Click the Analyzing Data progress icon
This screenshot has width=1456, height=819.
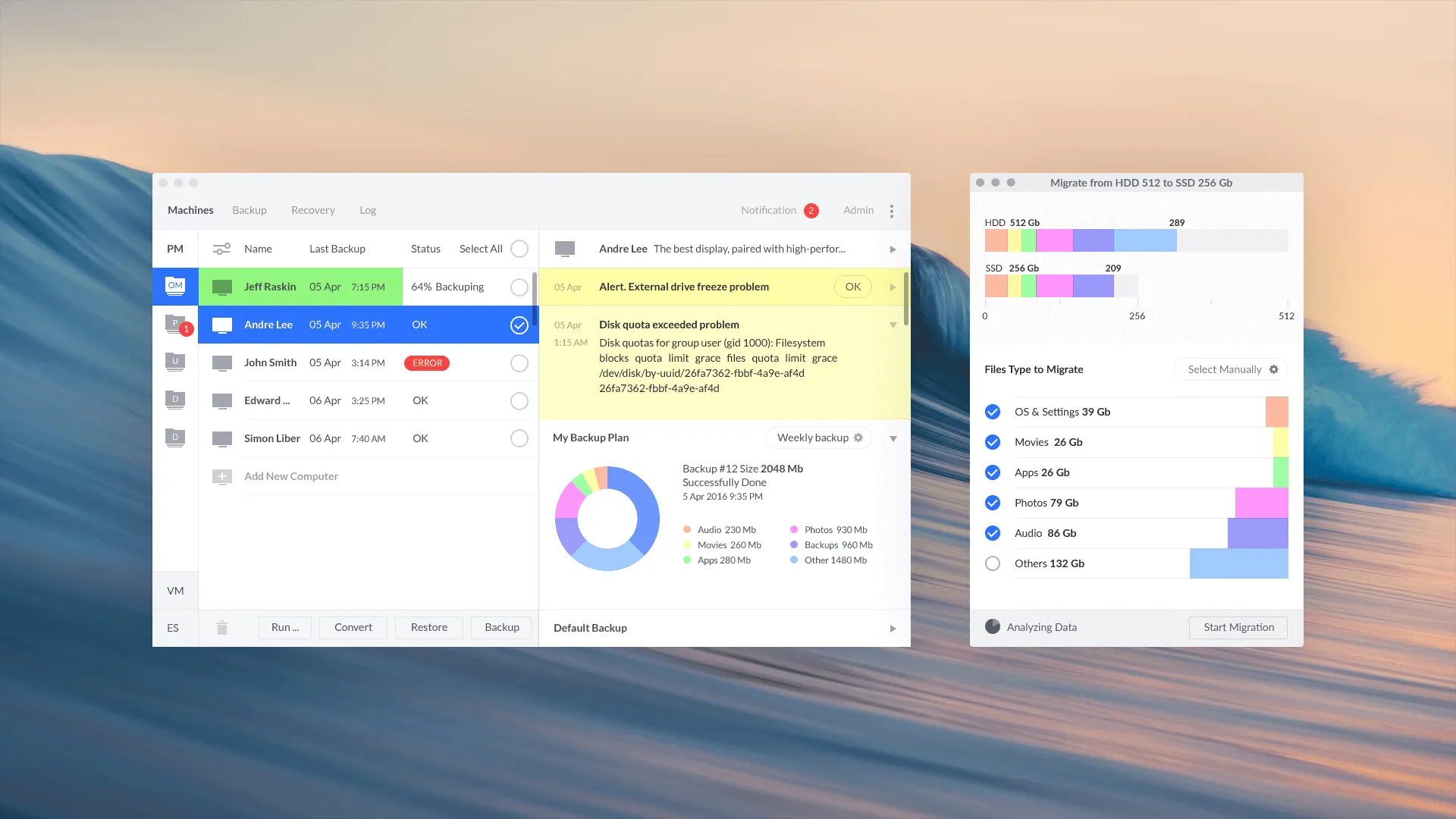pos(993,626)
